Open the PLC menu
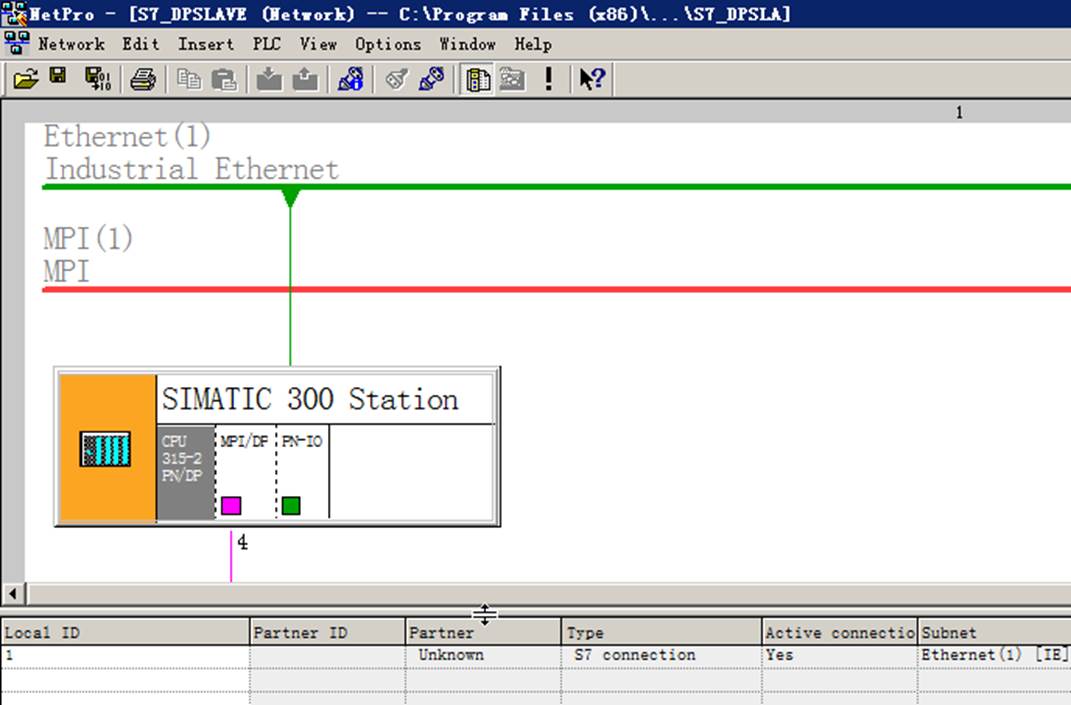 click(266, 44)
